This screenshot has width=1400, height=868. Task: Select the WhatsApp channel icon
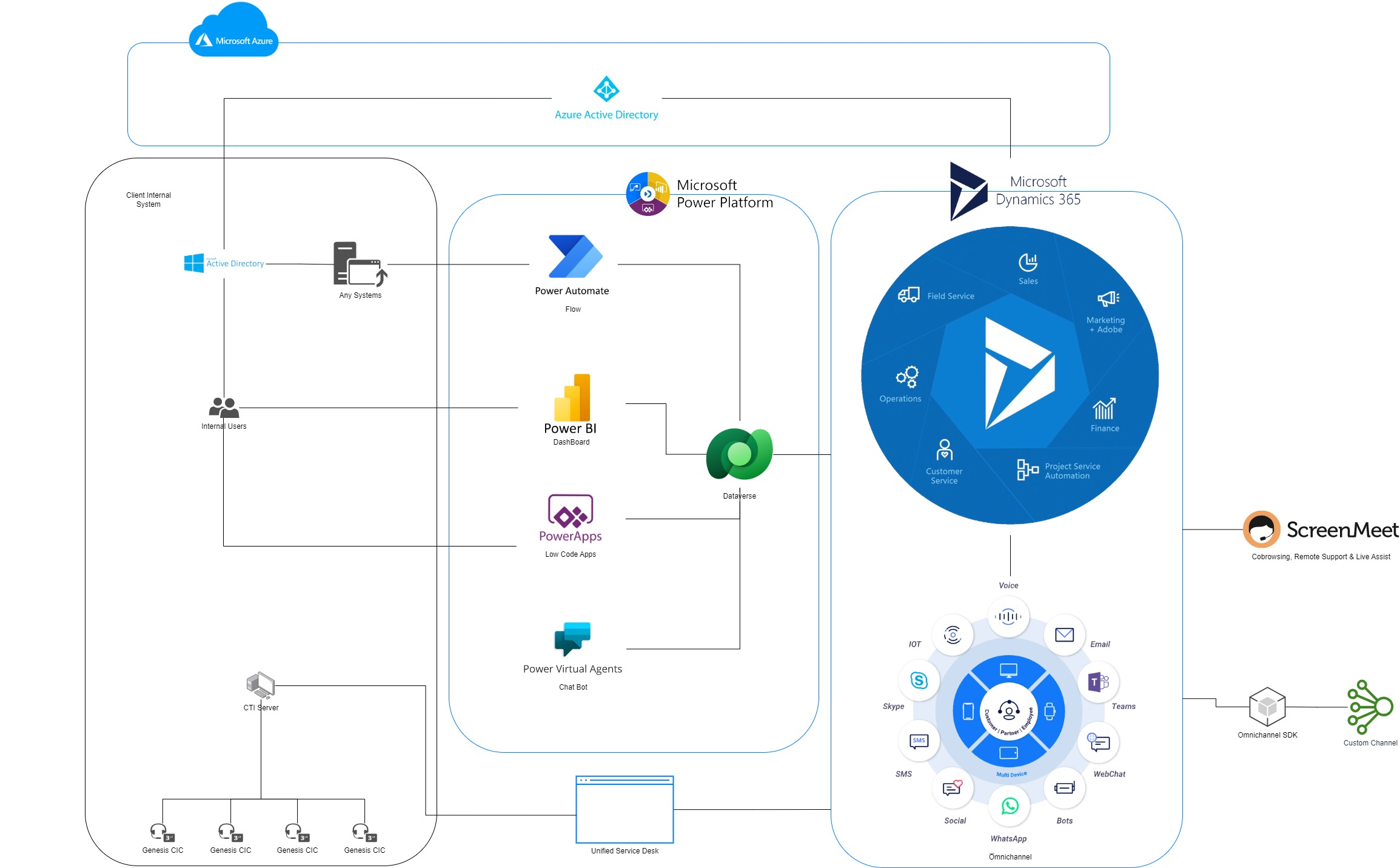click(1010, 806)
